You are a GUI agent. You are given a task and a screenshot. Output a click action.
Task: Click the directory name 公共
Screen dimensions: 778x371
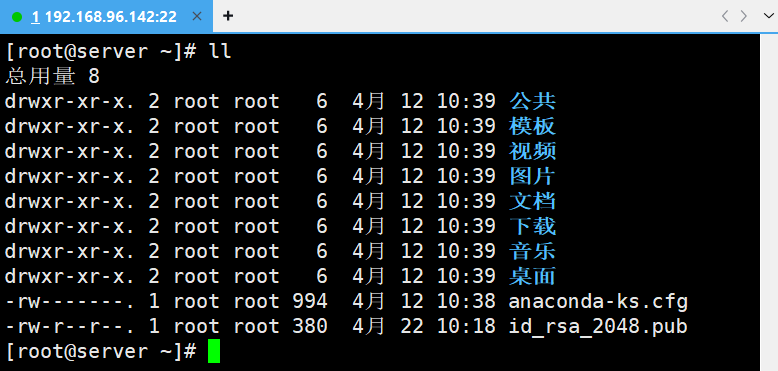pyautogui.click(x=532, y=101)
